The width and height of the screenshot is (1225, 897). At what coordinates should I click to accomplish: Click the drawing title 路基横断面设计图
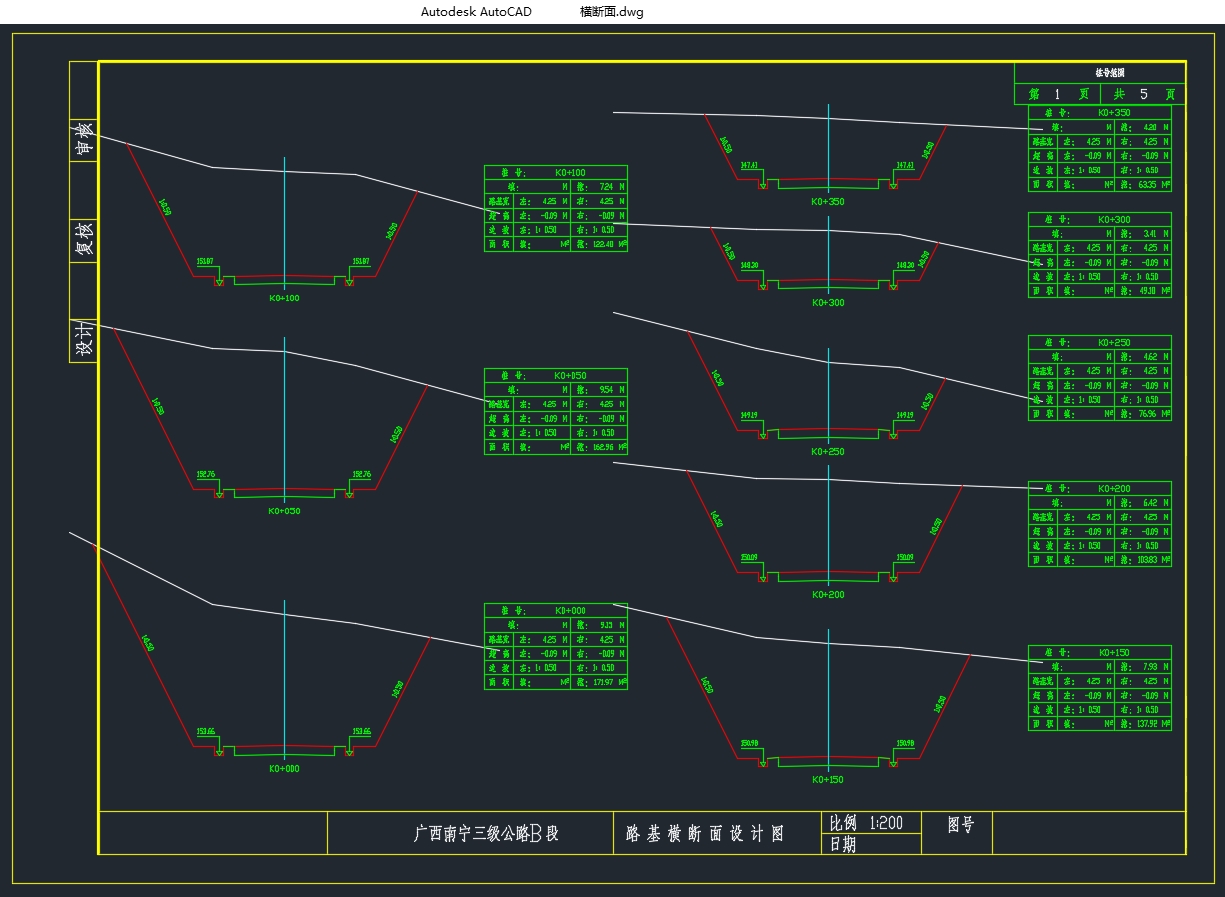[704, 833]
